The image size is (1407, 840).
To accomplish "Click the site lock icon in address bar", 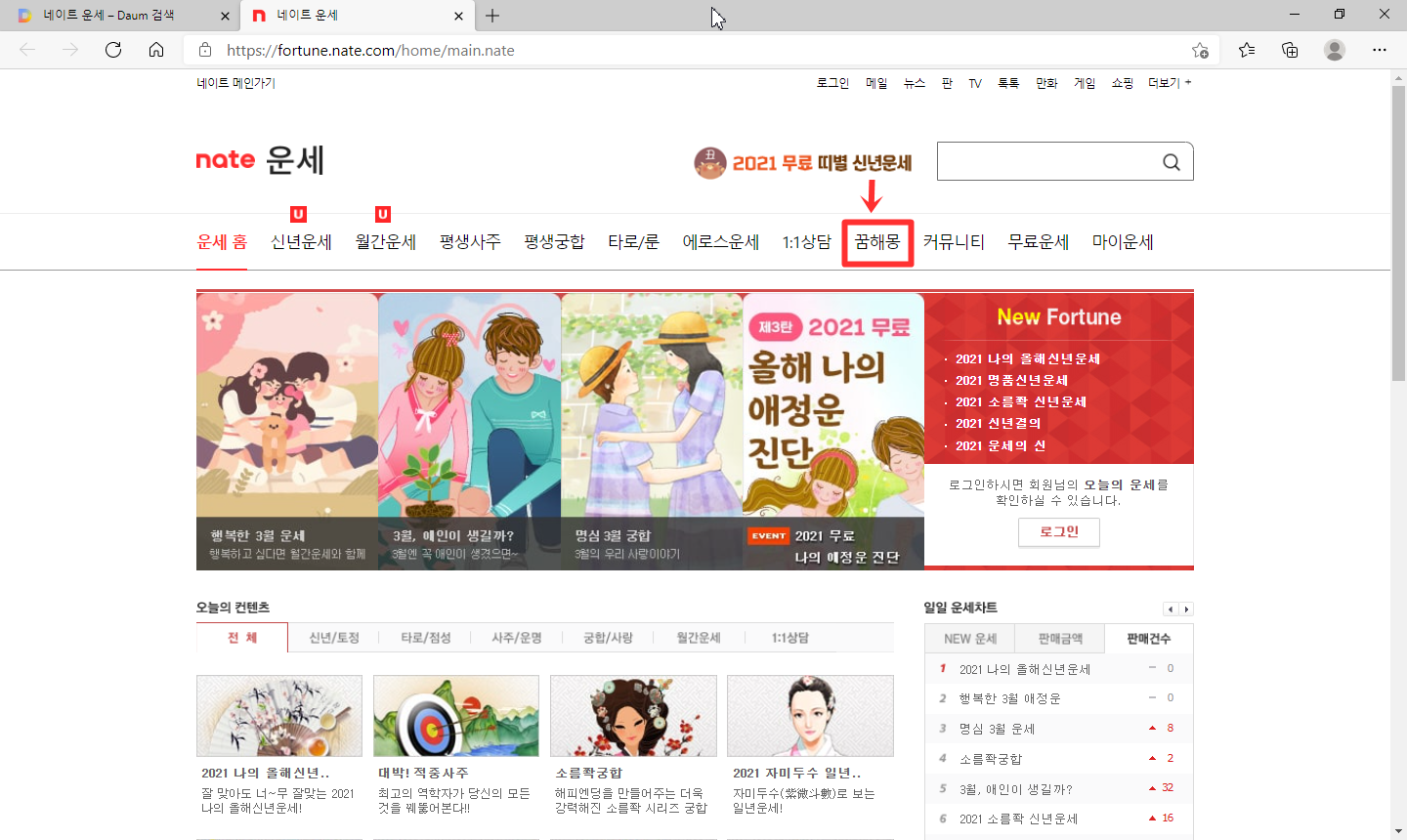I will [205, 50].
